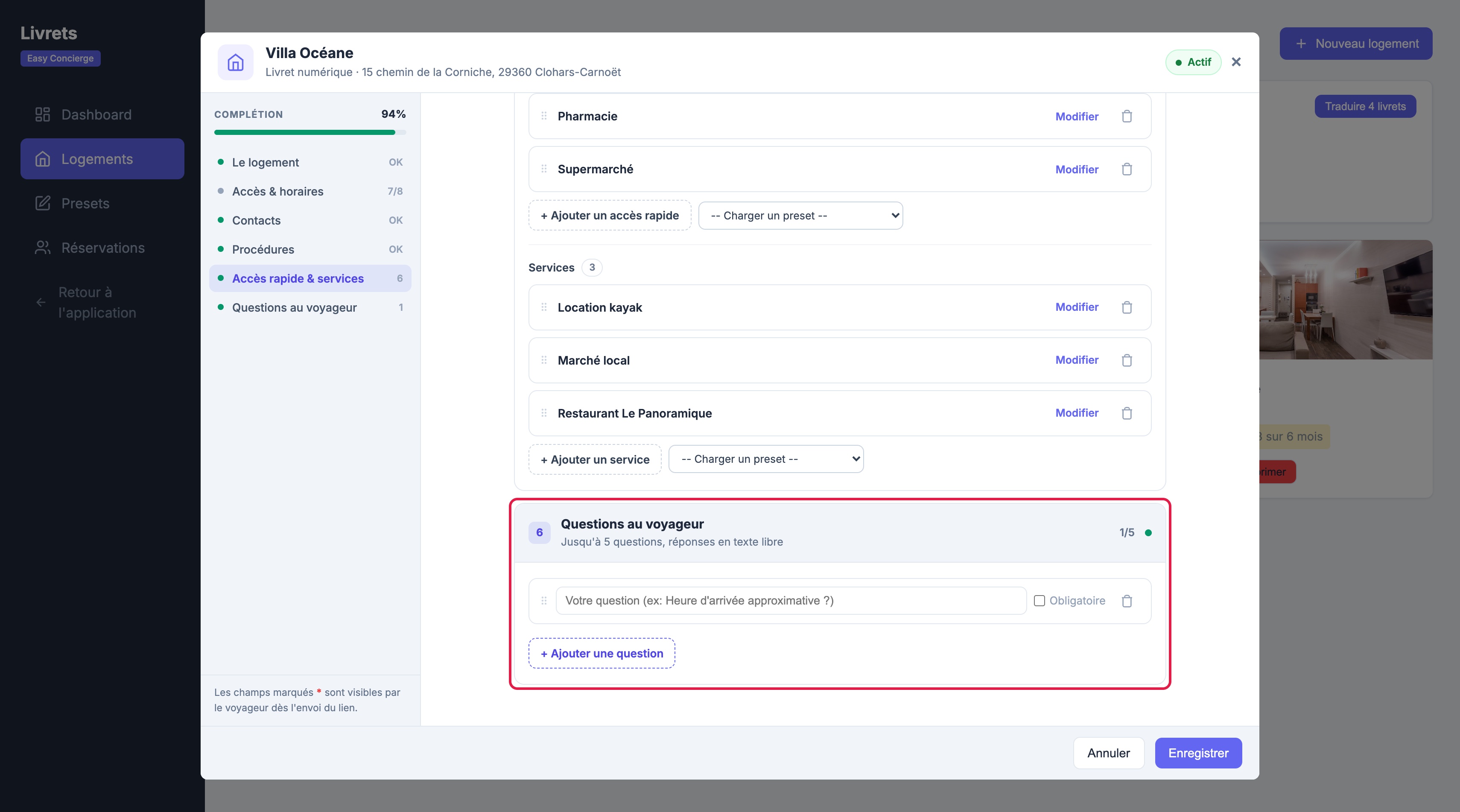The width and height of the screenshot is (1460, 812).
Task: Jump to Accès & horaires section
Action: [x=310, y=191]
